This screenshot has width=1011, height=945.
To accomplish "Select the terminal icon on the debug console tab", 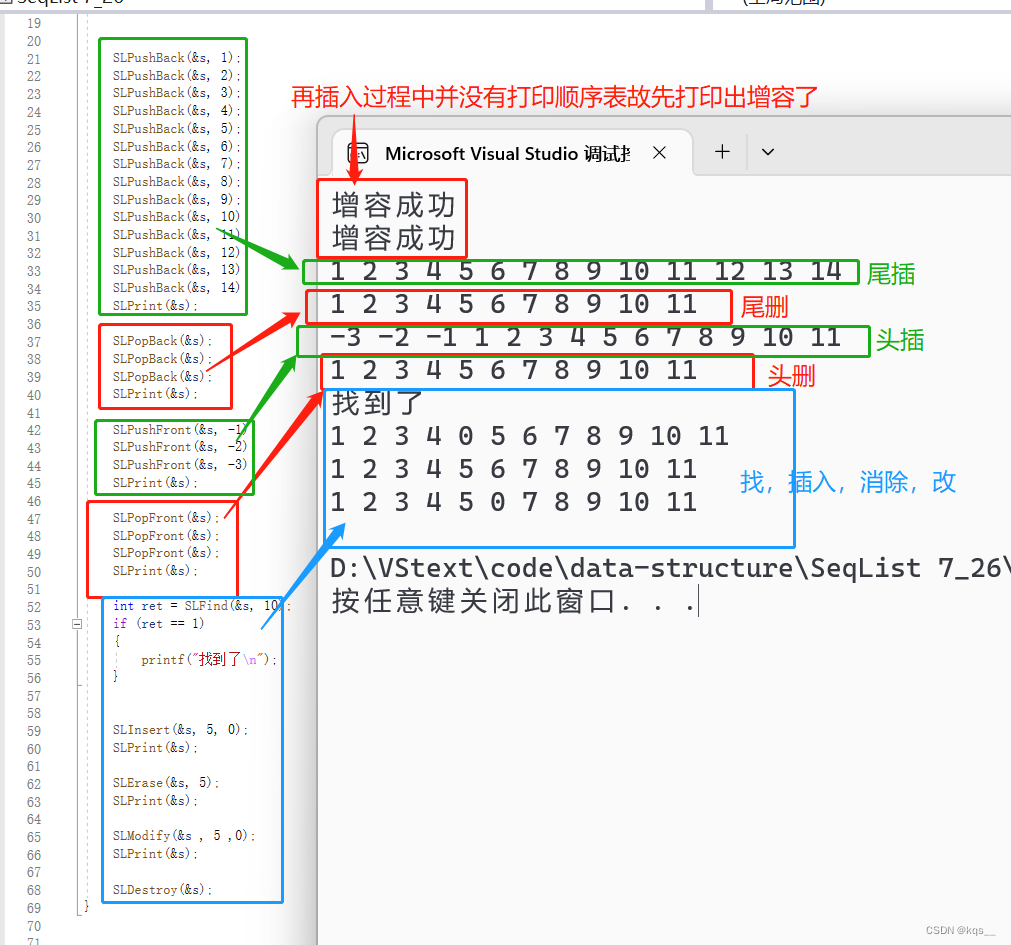I will tap(356, 153).
